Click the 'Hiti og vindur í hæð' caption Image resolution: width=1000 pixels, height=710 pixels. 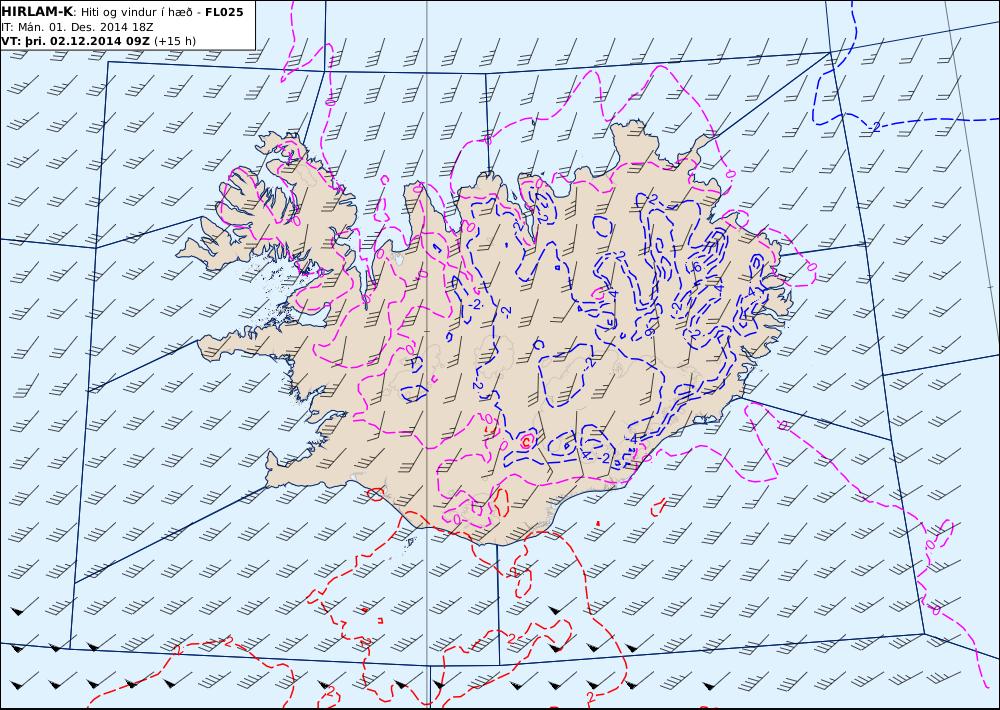136,12
